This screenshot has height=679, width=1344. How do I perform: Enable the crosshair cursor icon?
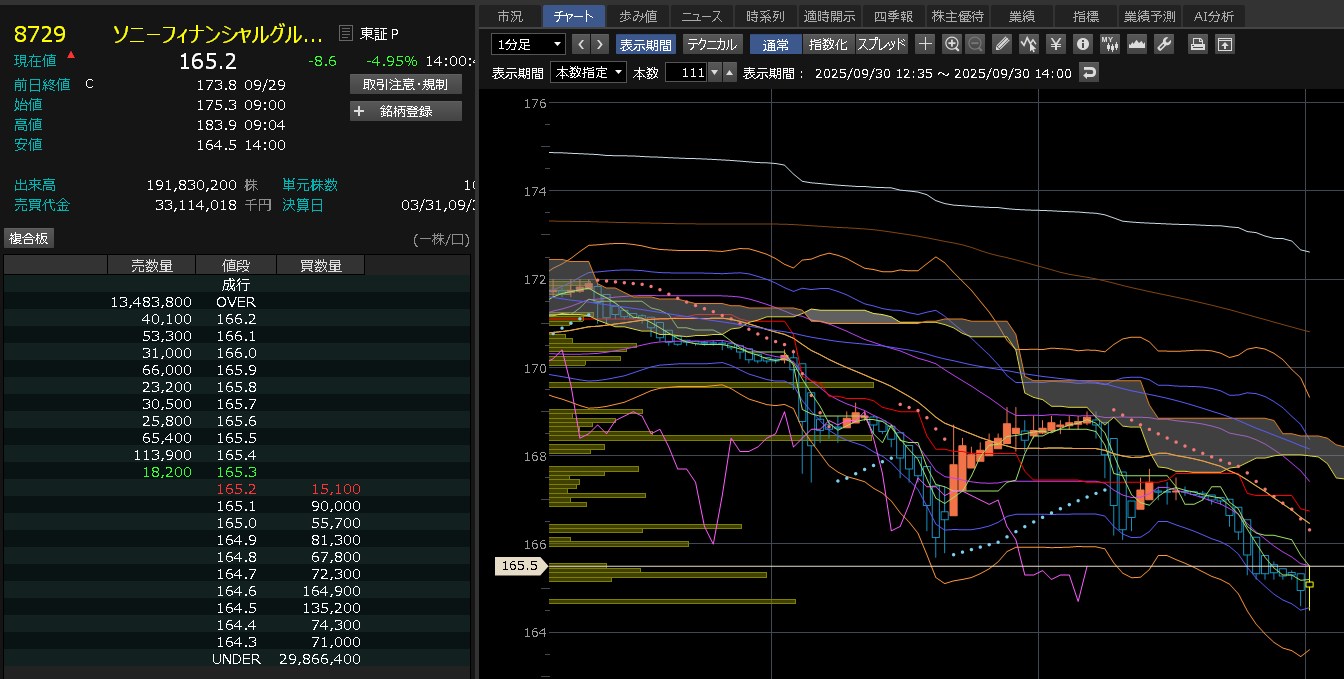(x=925, y=44)
